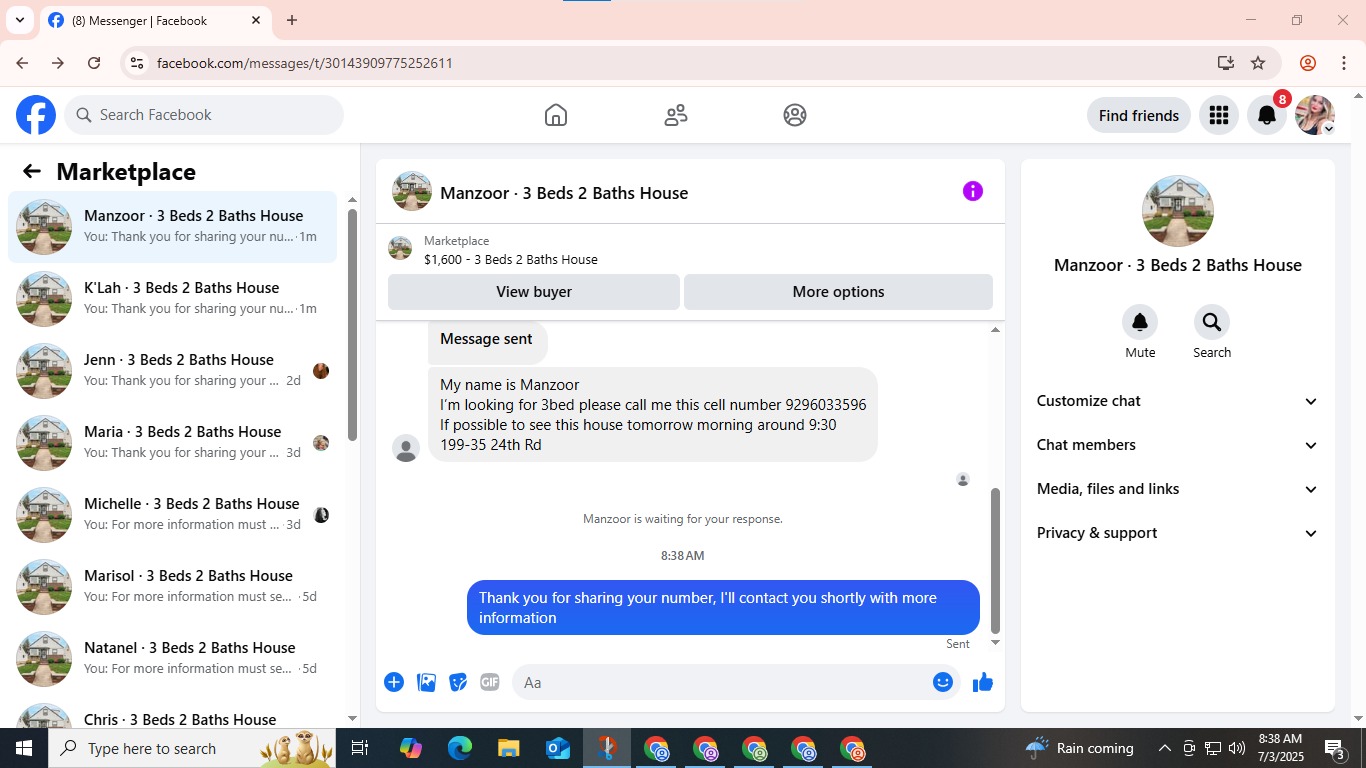
Task: Expand Media, files and links section
Action: 1178,489
